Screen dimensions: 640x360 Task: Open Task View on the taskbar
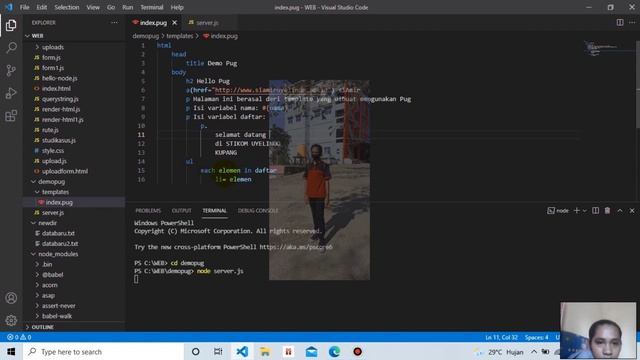coord(218,351)
